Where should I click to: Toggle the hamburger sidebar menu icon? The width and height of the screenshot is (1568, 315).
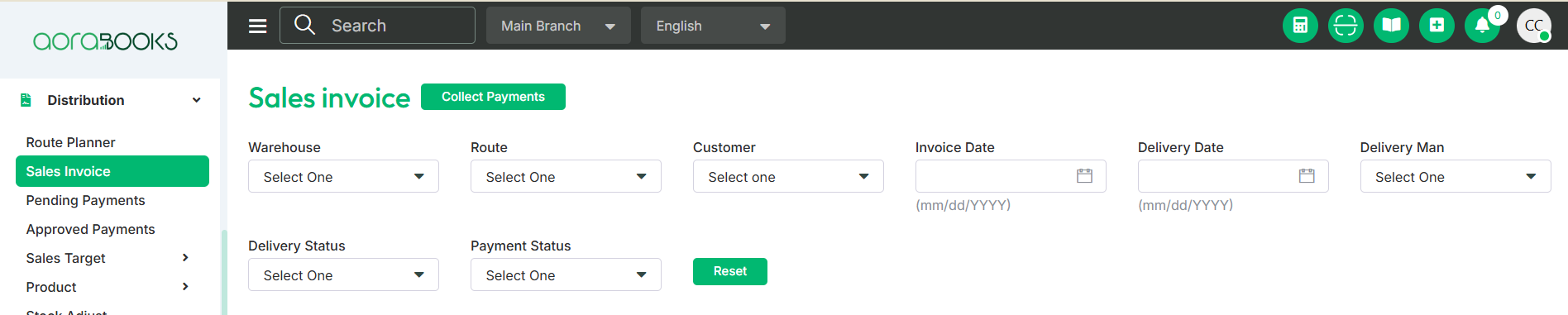tap(258, 26)
